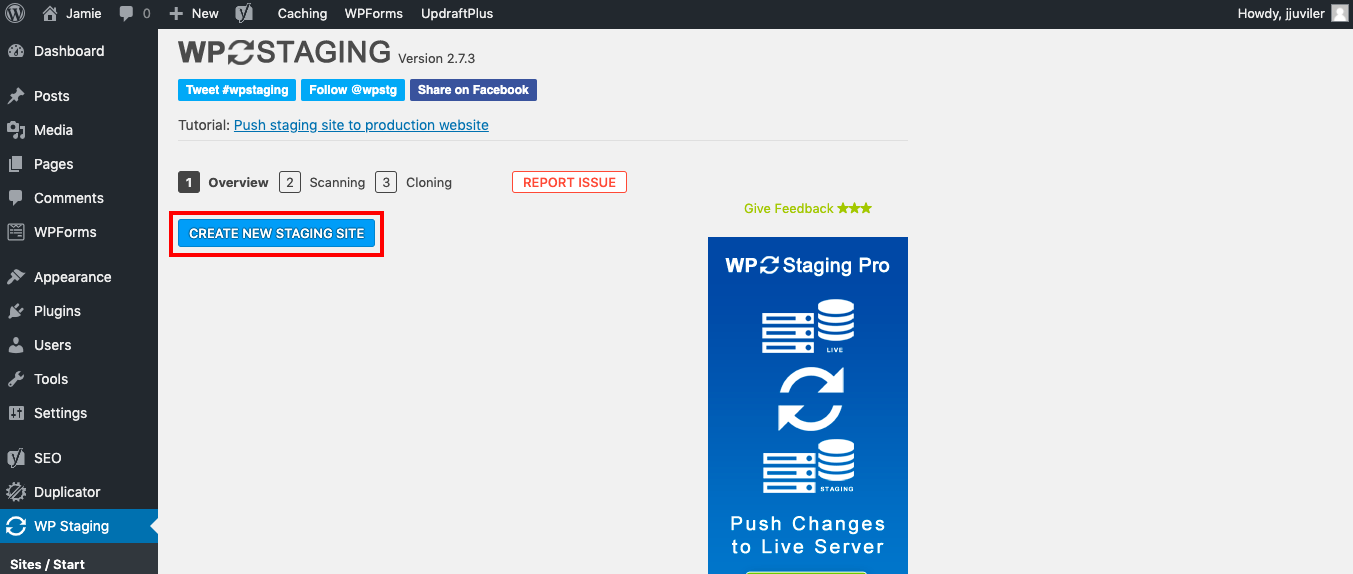Open UpdraftPlus in the admin bar
This screenshot has height=574, width=1353.
coord(457,14)
